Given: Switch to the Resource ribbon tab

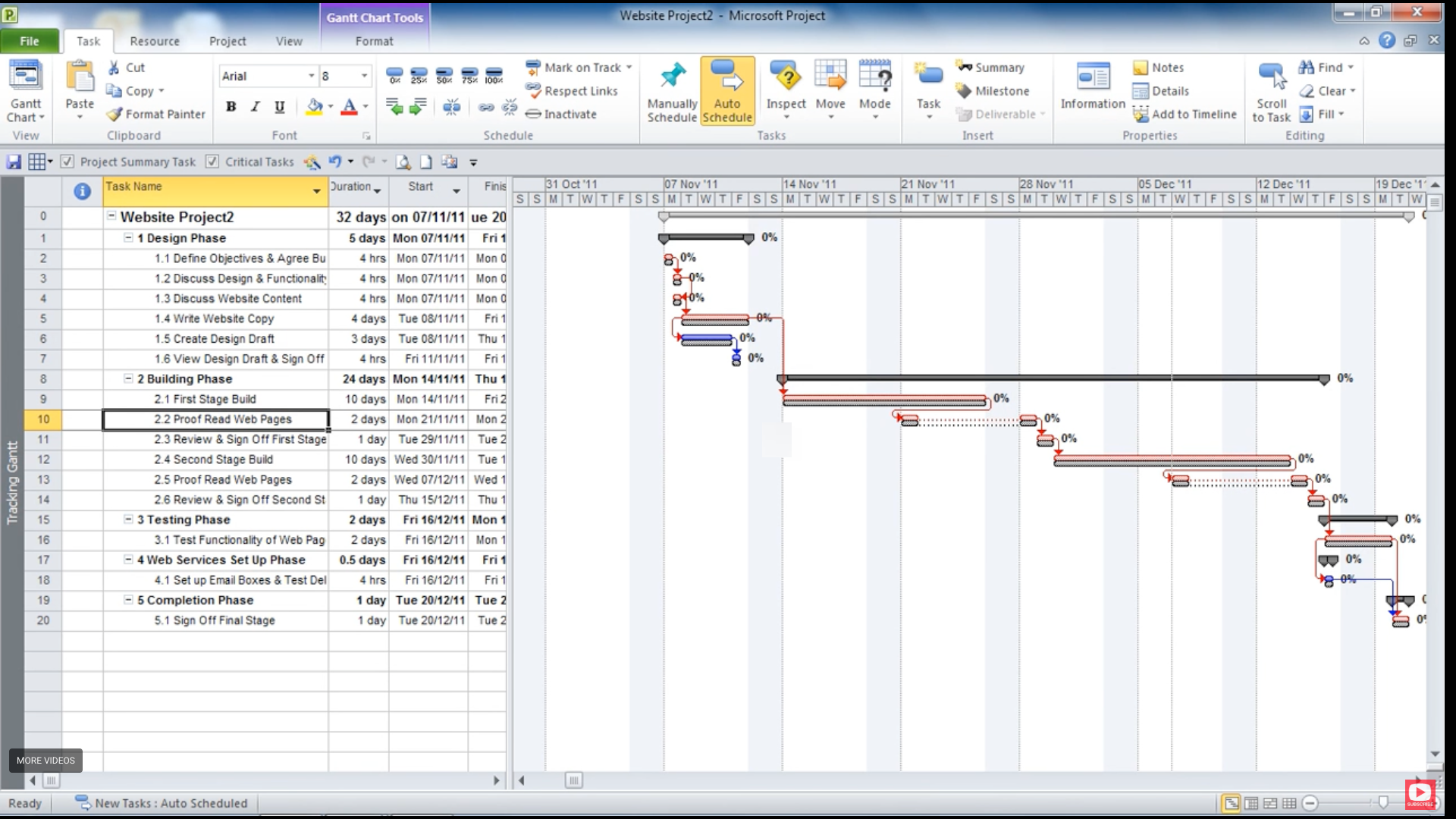Looking at the screenshot, I should tap(155, 41).
